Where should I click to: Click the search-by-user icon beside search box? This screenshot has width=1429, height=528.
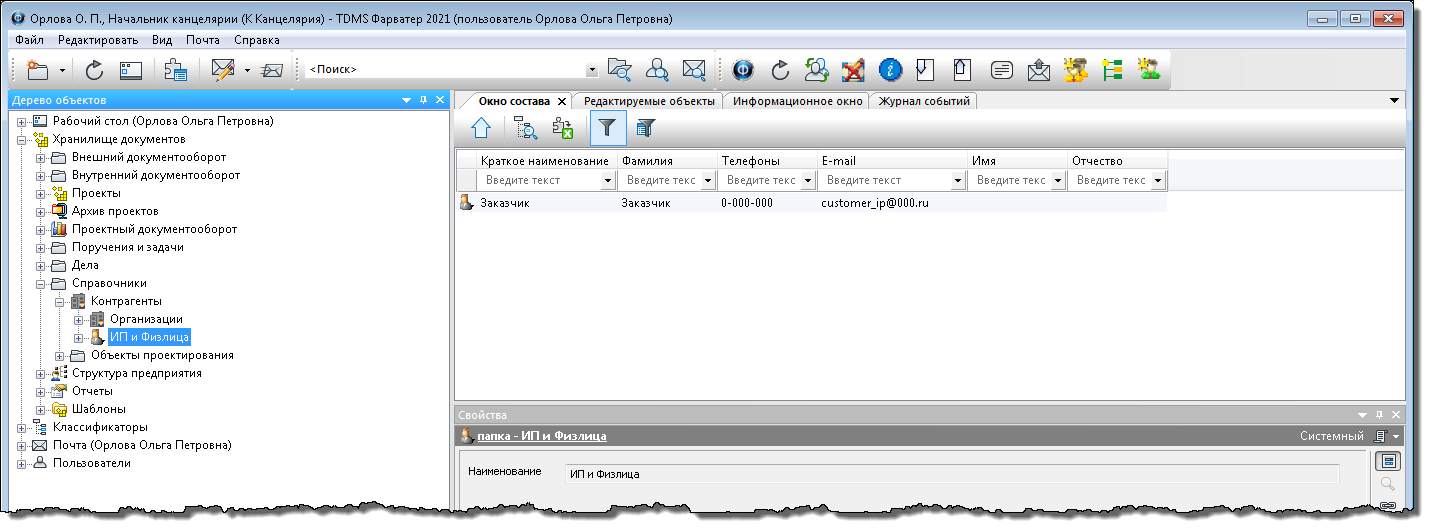click(x=657, y=70)
